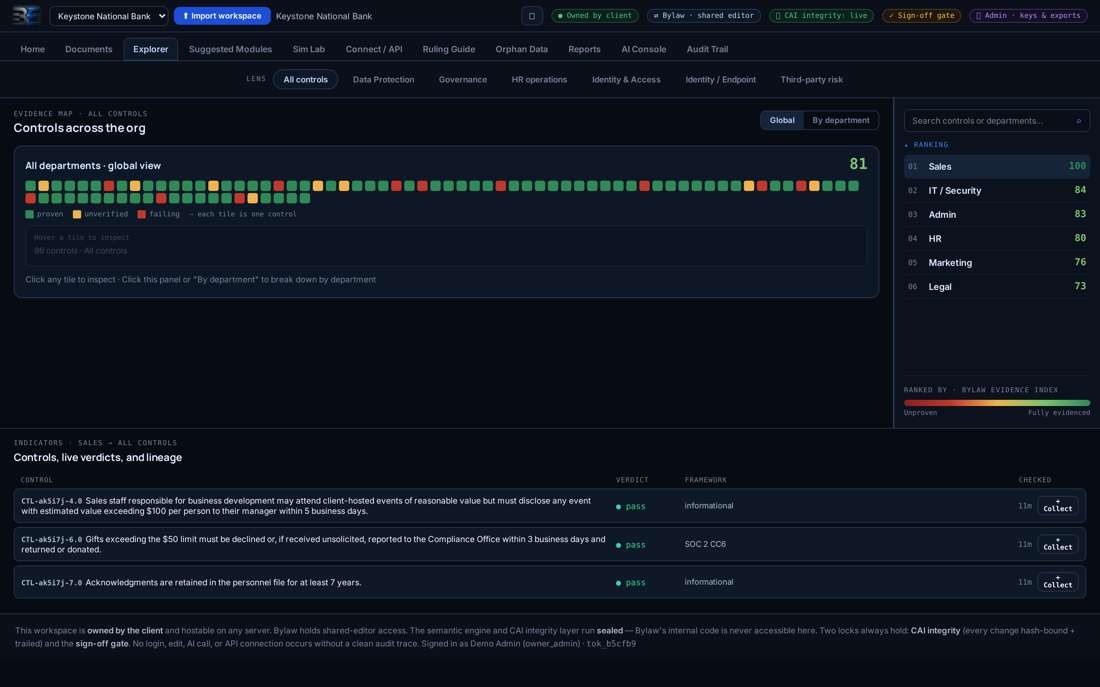The width and height of the screenshot is (1100, 687).
Task: Click the global score 81
Action: (x=858, y=164)
